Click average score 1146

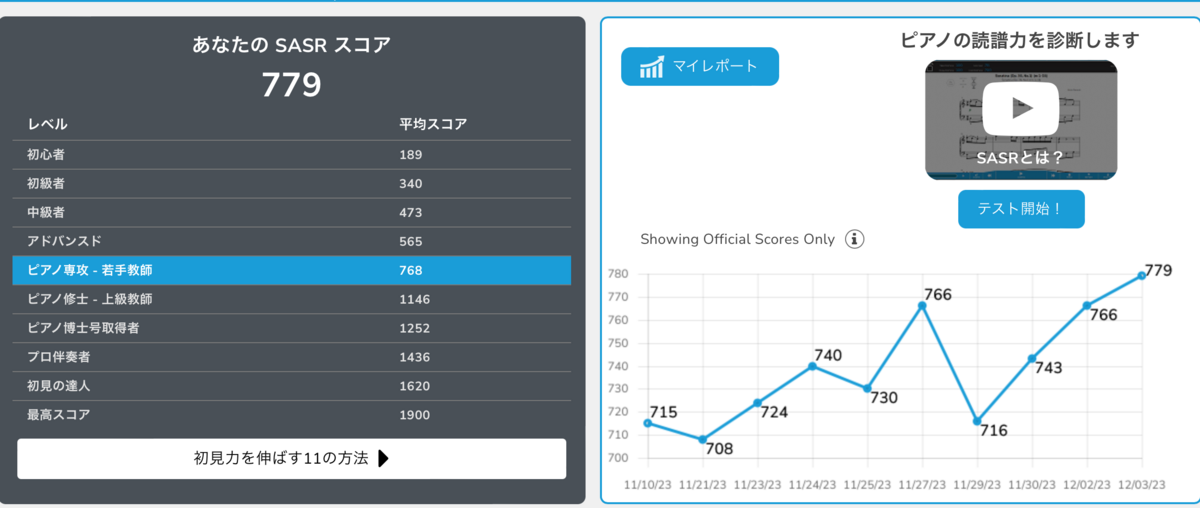(x=414, y=299)
